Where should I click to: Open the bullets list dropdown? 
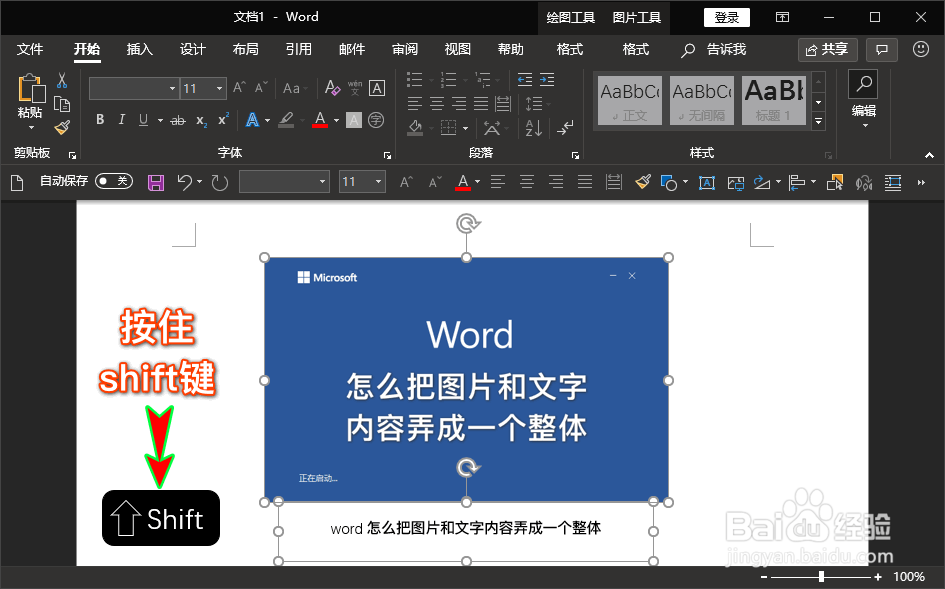coord(431,80)
